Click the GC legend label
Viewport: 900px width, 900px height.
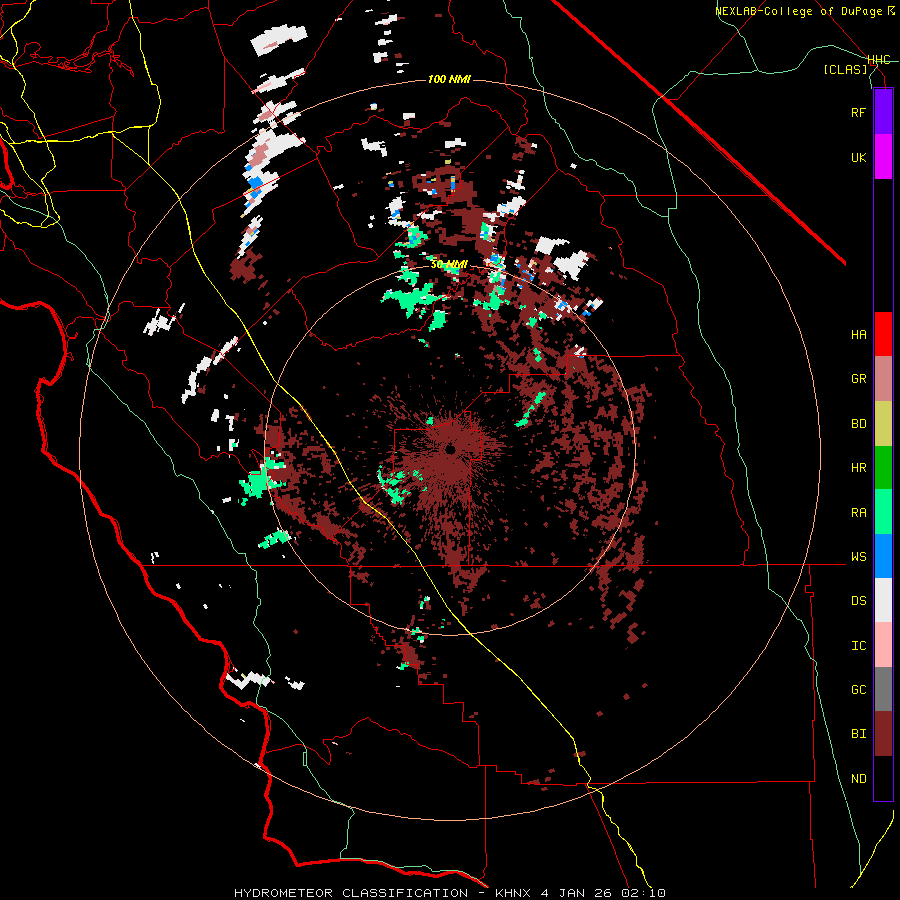coord(858,690)
